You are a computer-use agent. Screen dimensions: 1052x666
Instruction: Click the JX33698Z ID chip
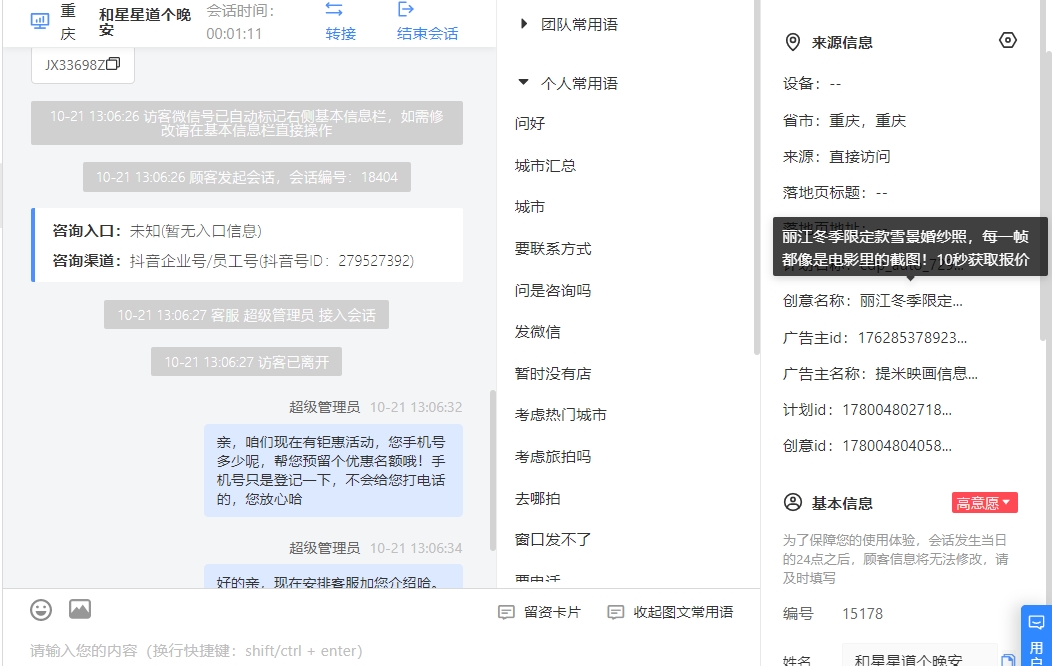click(83, 65)
